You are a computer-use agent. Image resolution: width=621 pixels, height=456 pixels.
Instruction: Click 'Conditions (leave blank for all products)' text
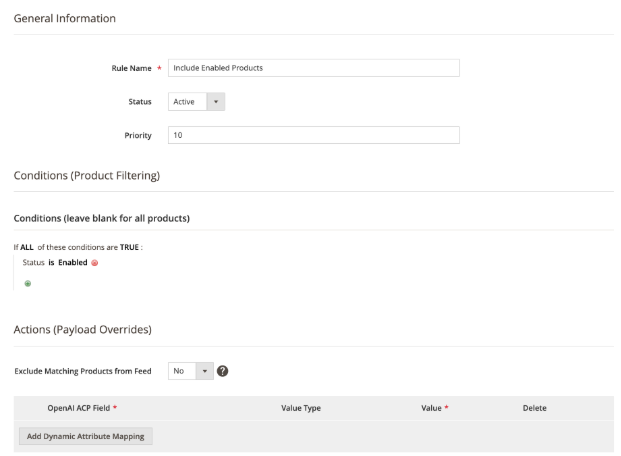tap(102, 218)
